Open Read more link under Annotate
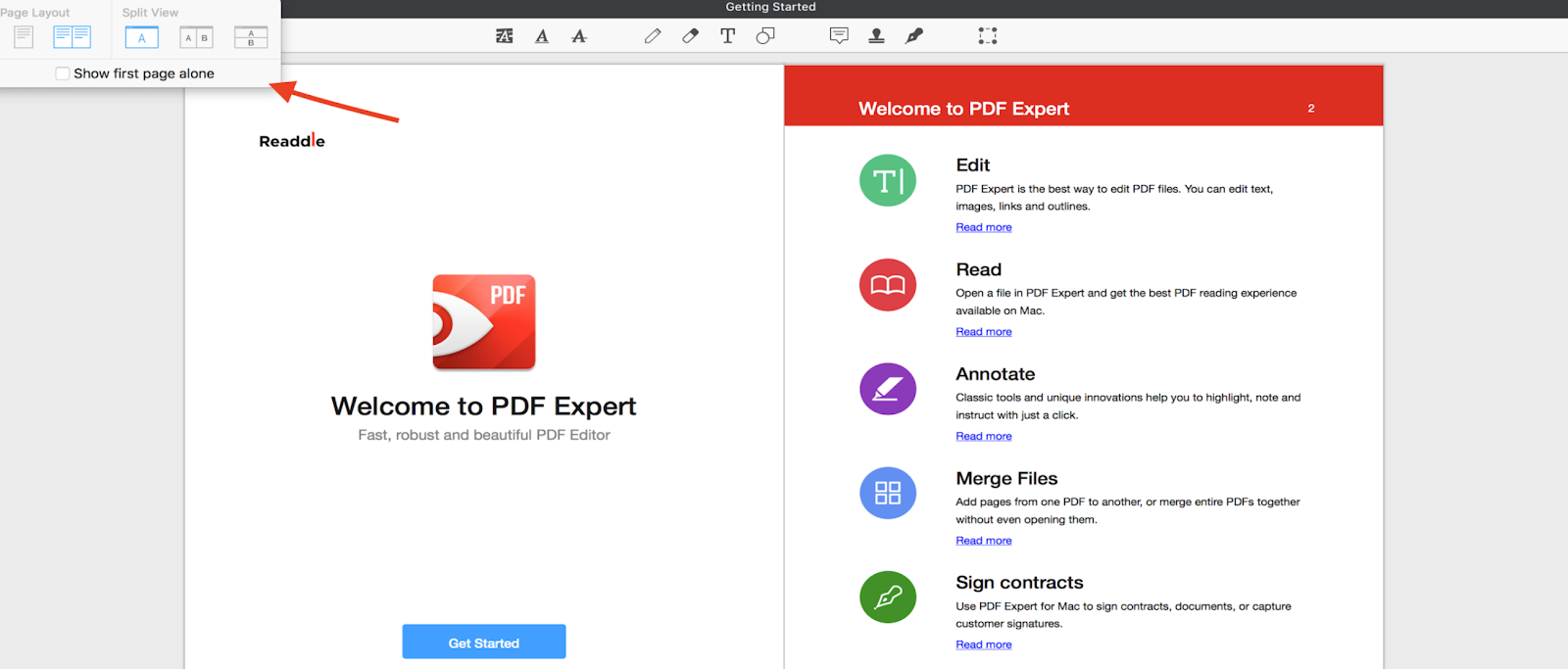The height and width of the screenshot is (669, 1568). click(x=984, y=436)
